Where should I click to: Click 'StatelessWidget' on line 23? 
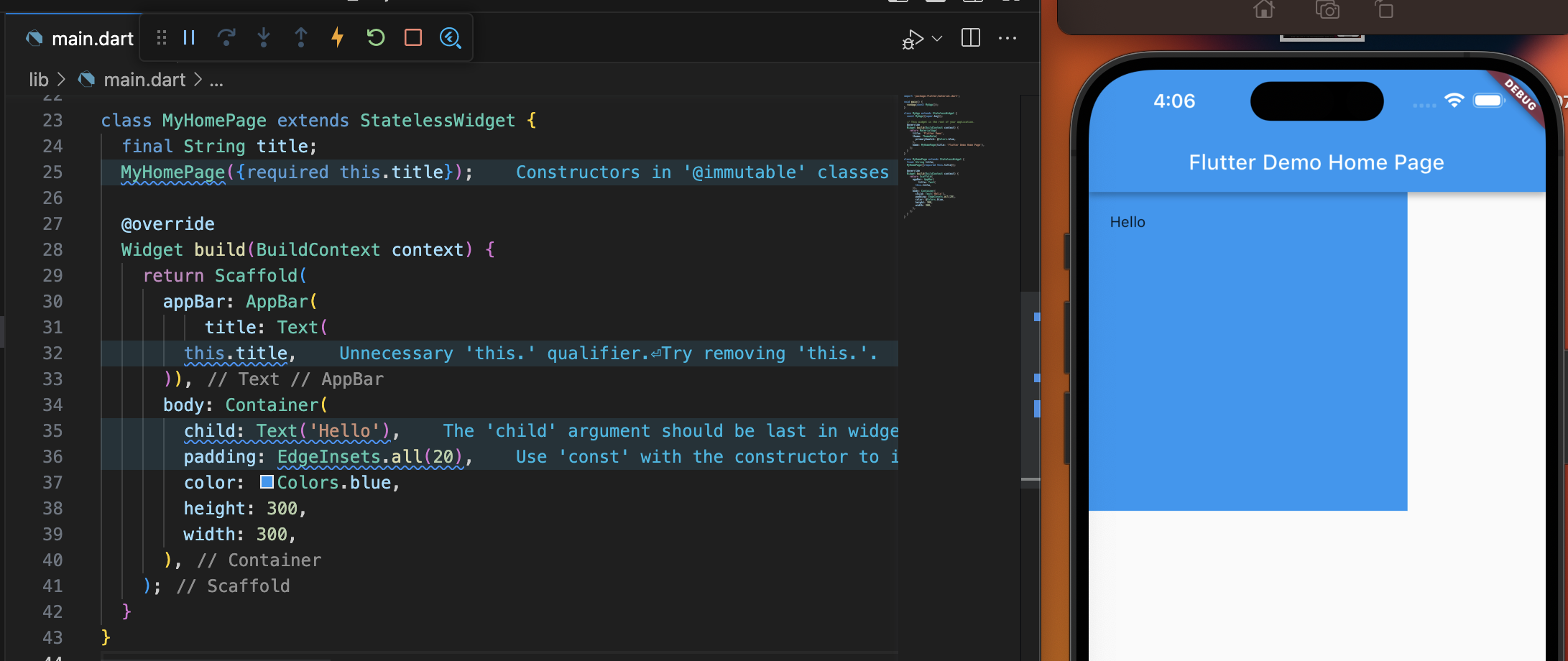(438, 121)
